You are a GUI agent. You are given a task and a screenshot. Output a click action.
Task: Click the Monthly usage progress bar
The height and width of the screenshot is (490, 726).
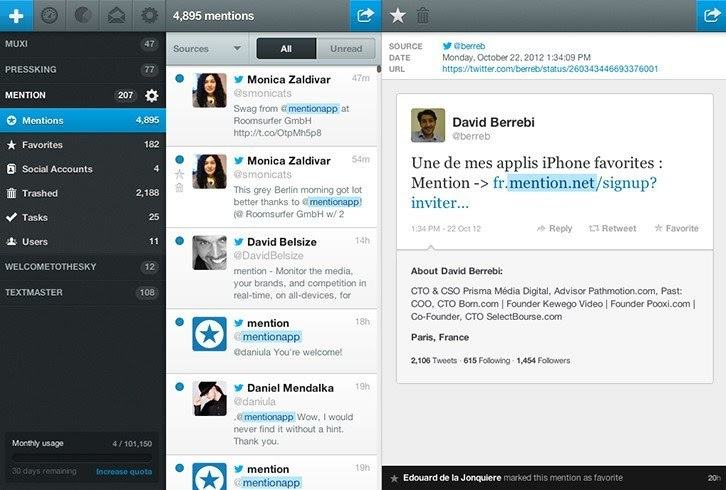pyautogui.click(x=82, y=458)
